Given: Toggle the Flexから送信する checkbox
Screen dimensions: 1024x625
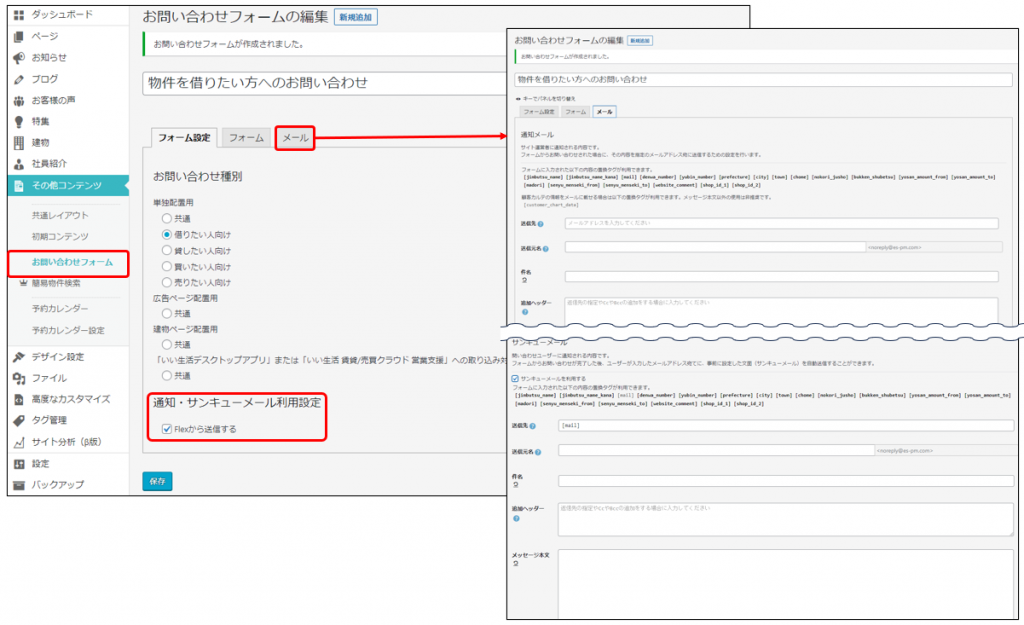Looking at the screenshot, I should [167, 429].
